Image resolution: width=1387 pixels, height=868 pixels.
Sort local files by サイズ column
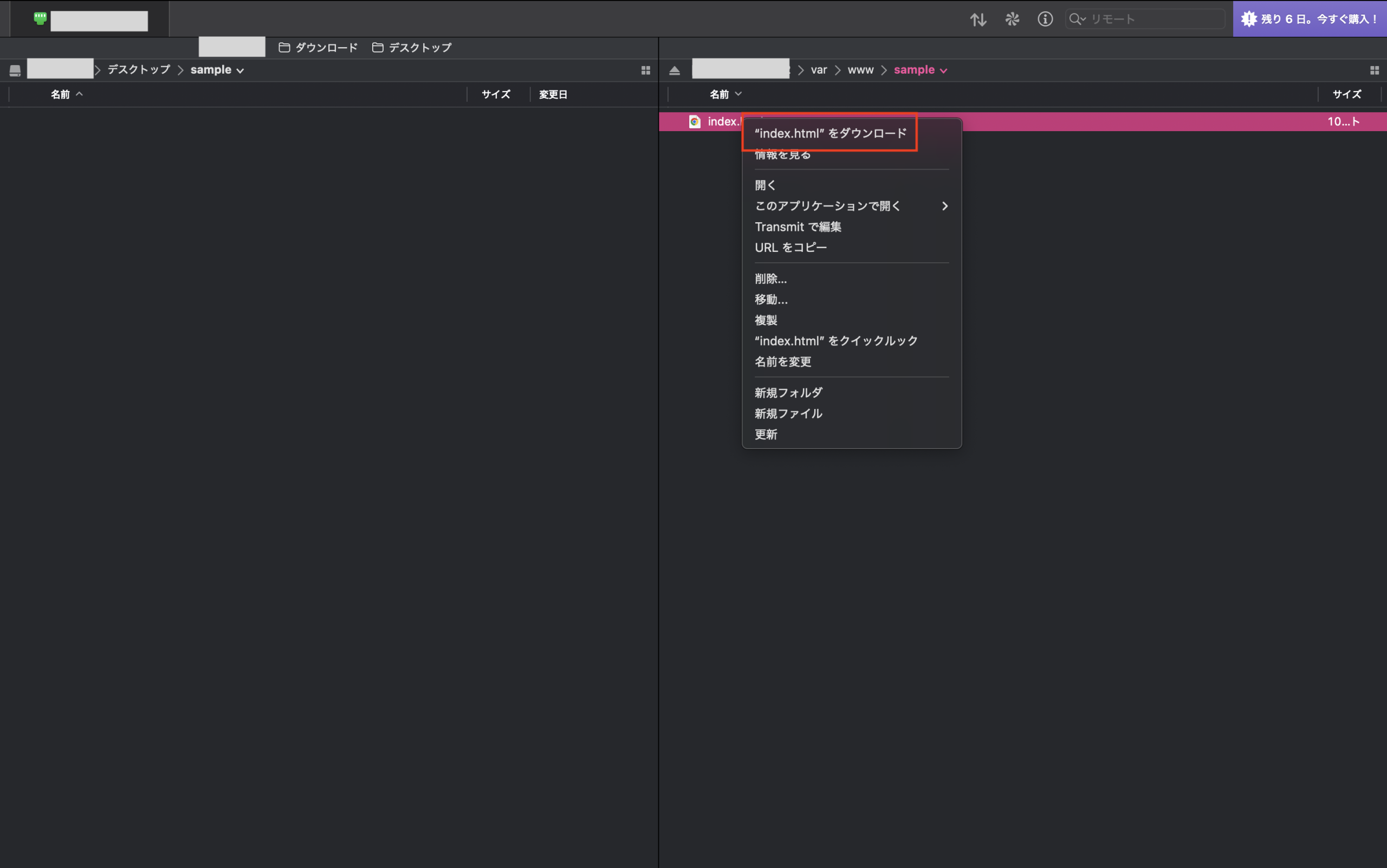coord(496,94)
